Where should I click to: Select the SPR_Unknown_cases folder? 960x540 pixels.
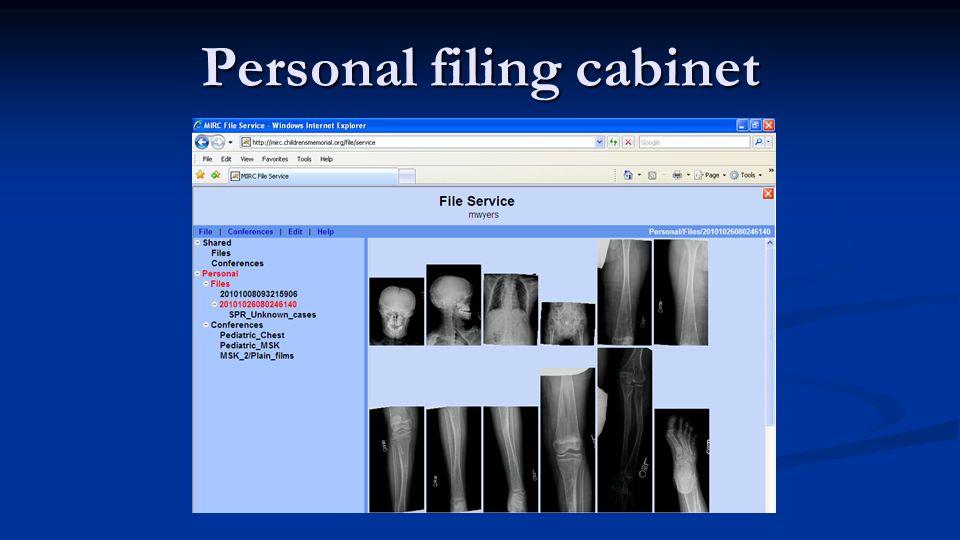[272, 315]
